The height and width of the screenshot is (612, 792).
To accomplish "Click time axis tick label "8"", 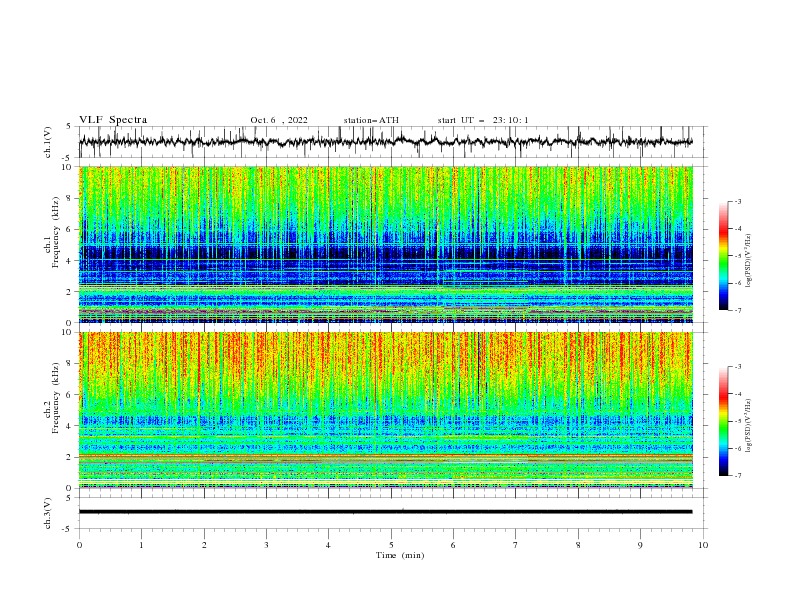I will point(578,545).
